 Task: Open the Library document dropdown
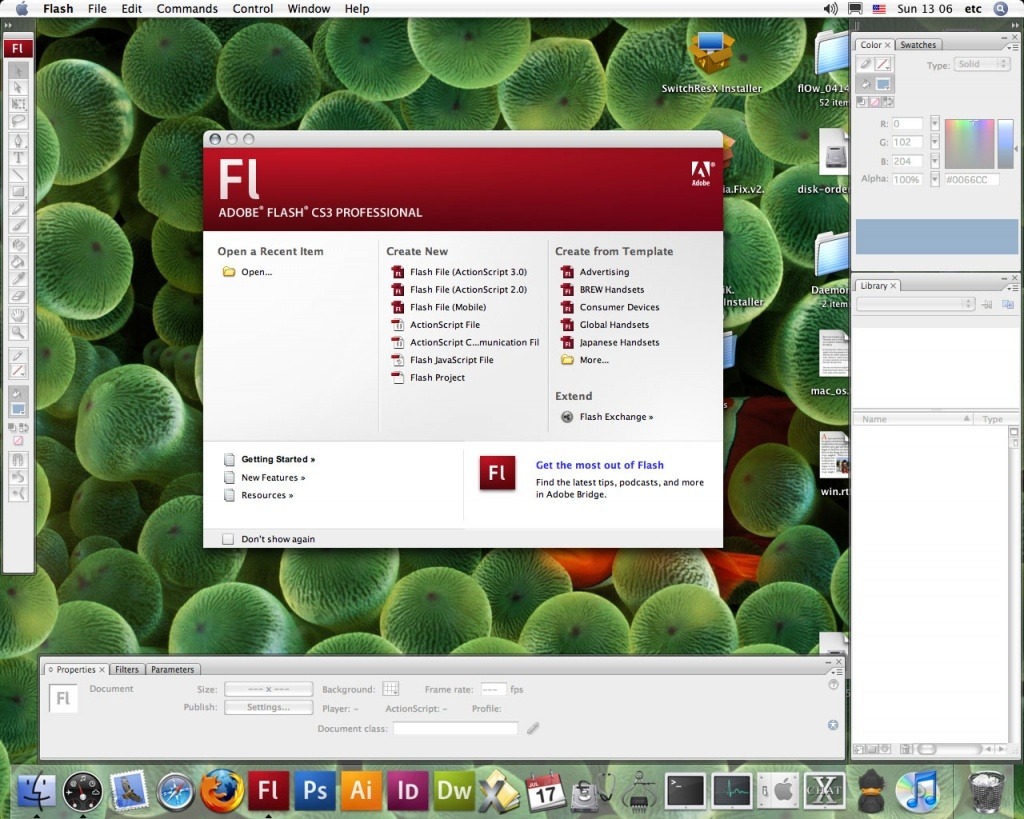click(x=916, y=304)
